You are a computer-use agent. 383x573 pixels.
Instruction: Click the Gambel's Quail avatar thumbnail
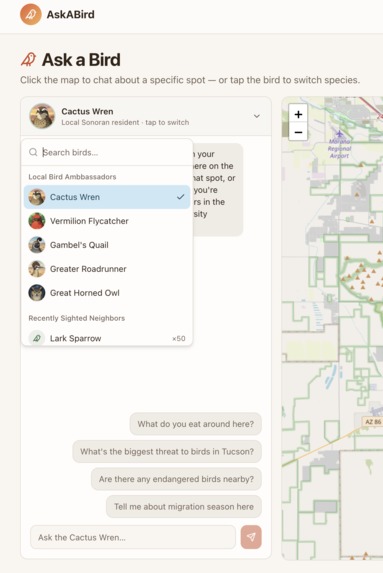(x=37, y=245)
